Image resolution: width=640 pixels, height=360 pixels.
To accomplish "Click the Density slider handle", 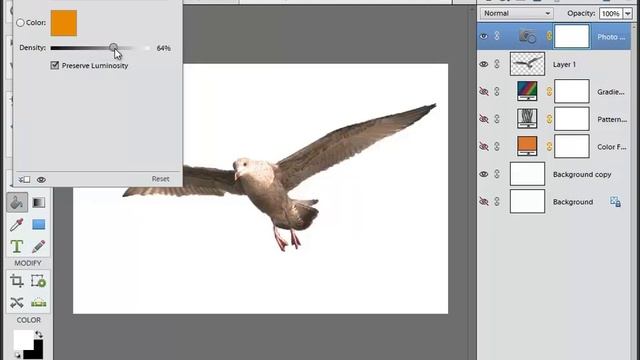I will [x=113, y=48].
